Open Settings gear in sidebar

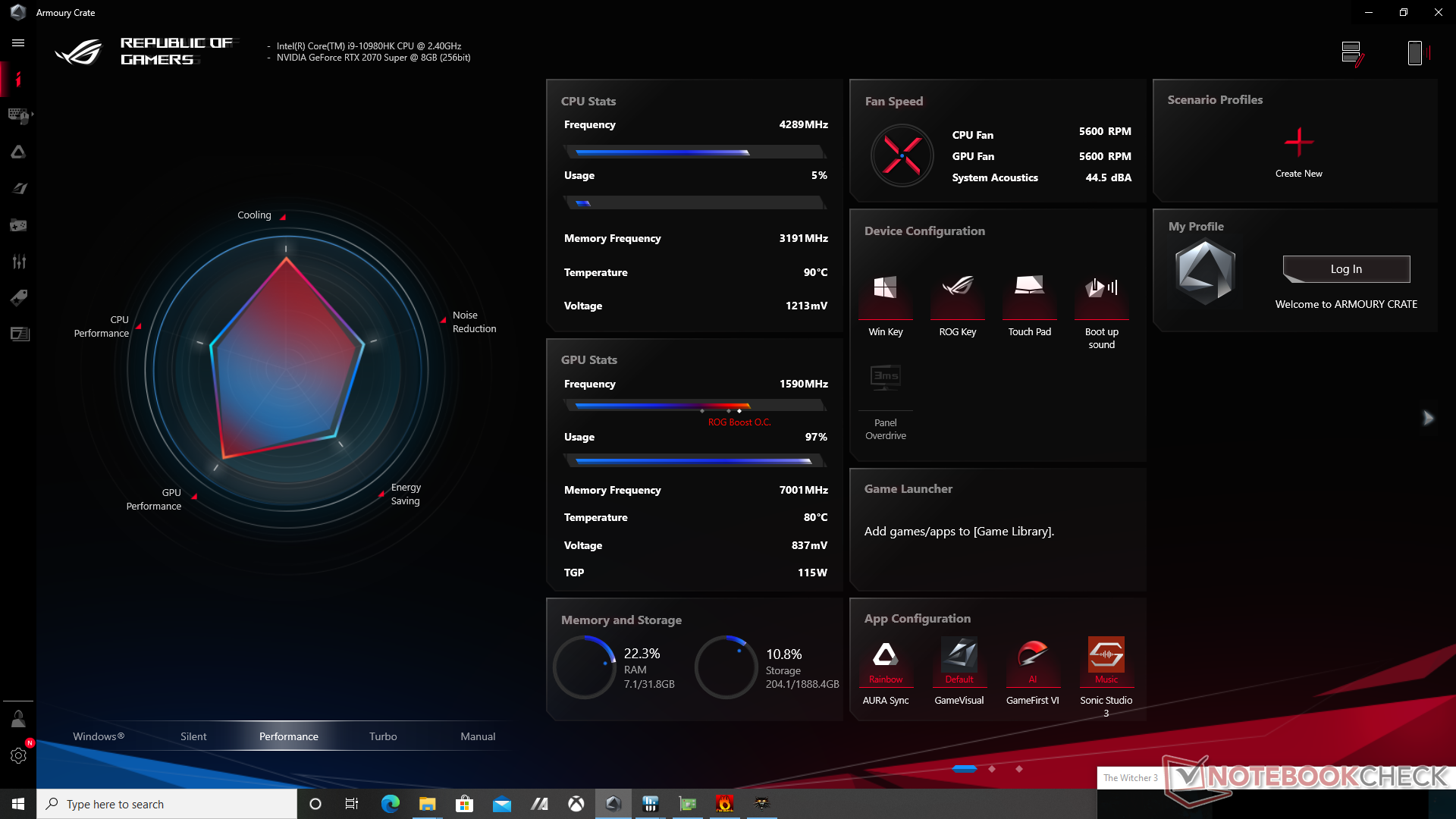18,755
